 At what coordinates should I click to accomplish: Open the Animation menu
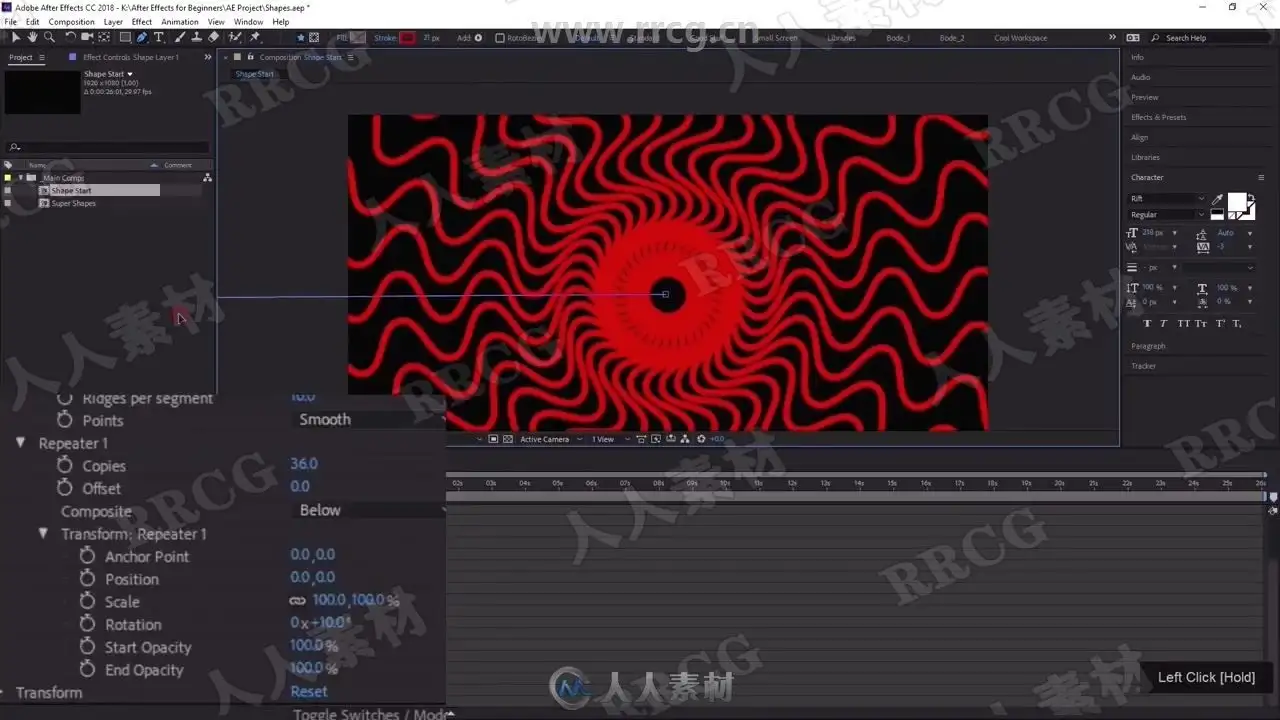(180, 22)
